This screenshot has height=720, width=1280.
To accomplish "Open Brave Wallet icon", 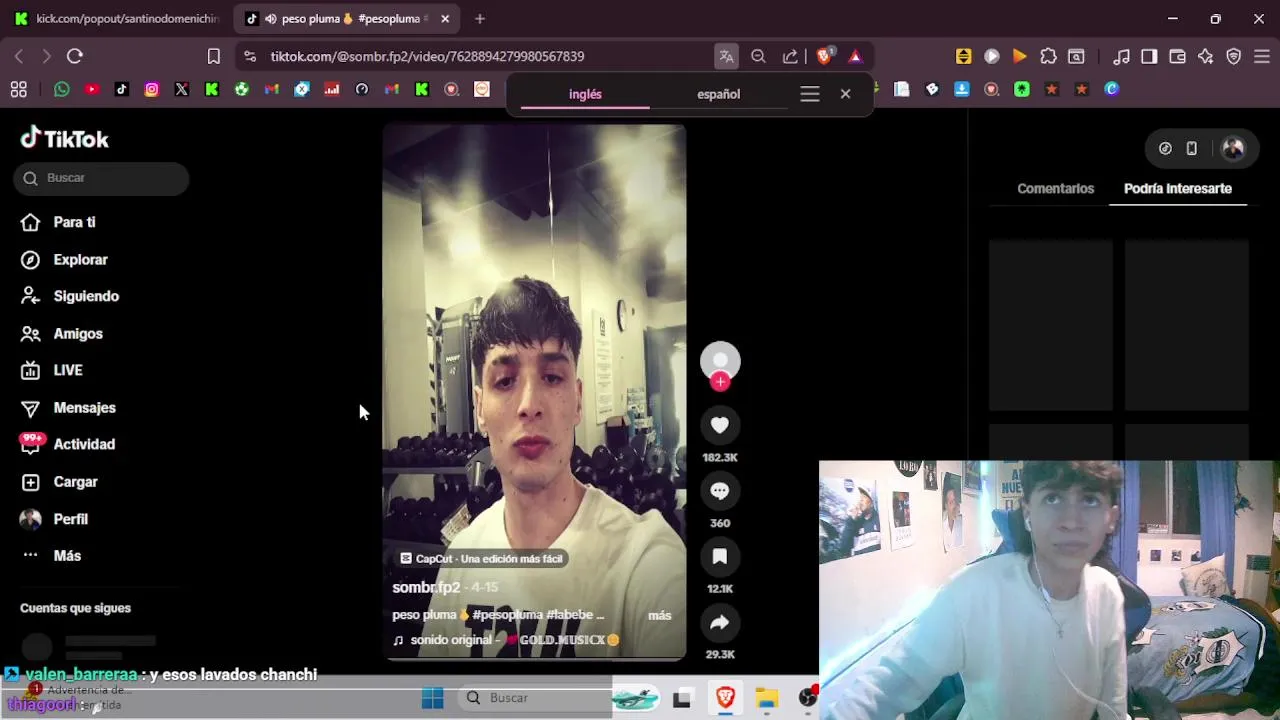I will 1177,56.
